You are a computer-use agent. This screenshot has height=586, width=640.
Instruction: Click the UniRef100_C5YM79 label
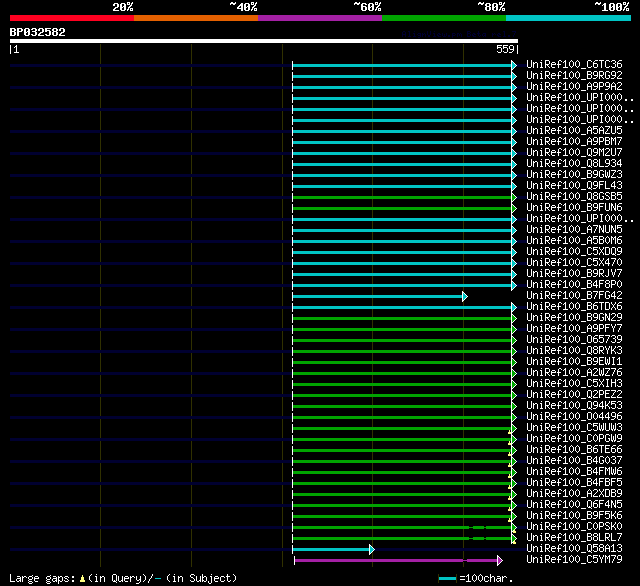pos(574,560)
